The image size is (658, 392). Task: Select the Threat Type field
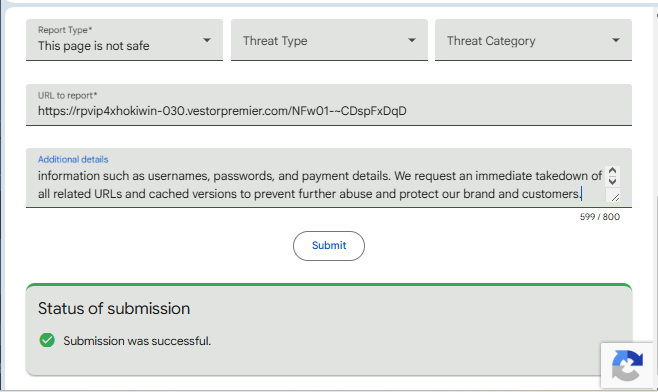click(329, 40)
